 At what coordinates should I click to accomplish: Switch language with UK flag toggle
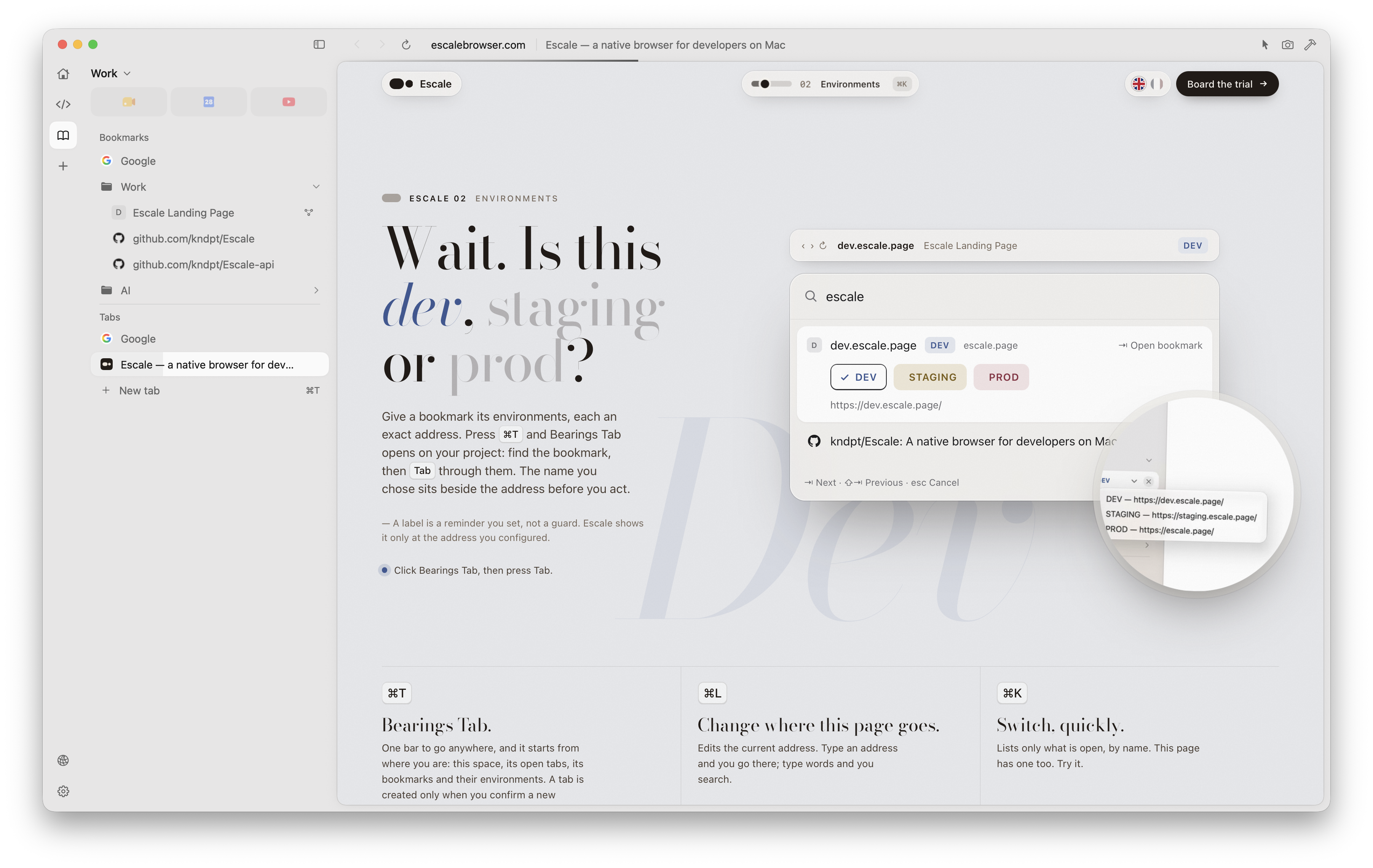pos(1138,84)
